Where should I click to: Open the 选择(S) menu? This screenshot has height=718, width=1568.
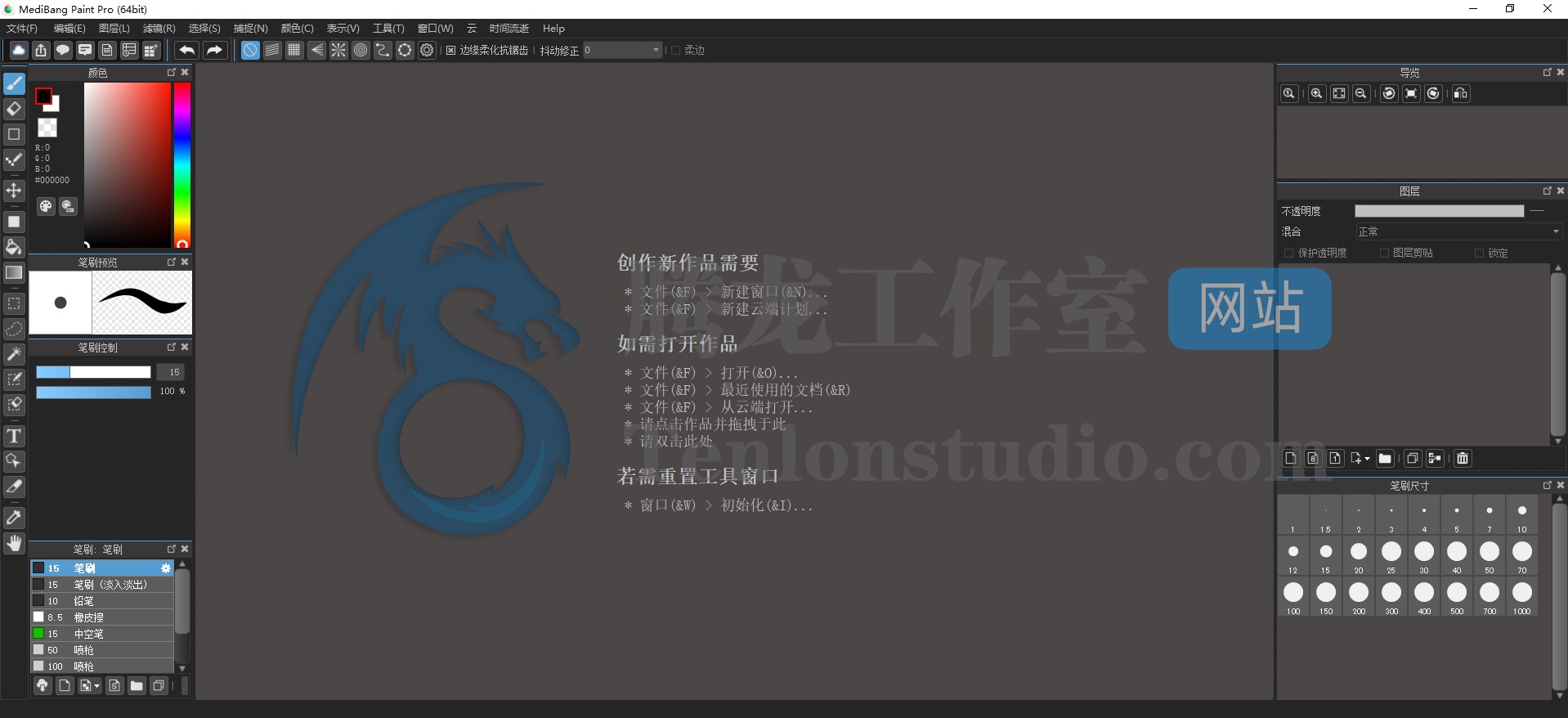pyautogui.click(x=204, y=28)
